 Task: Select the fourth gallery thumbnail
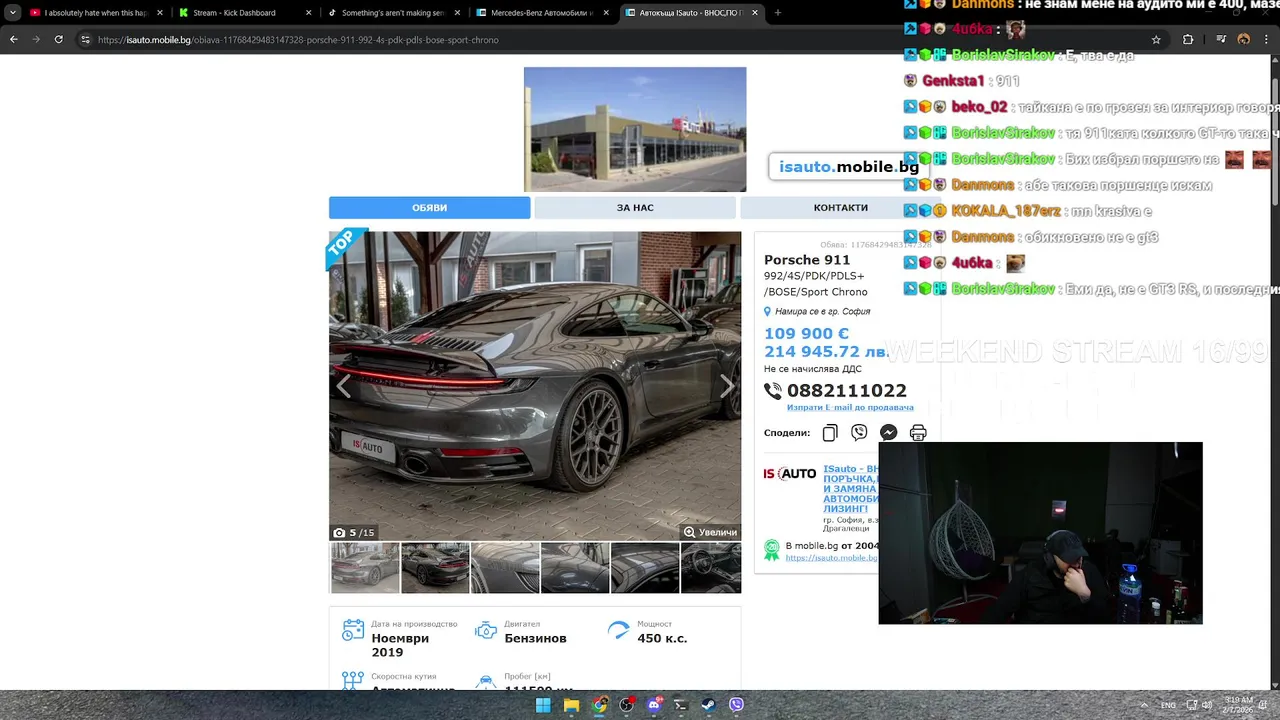point(575,568)
